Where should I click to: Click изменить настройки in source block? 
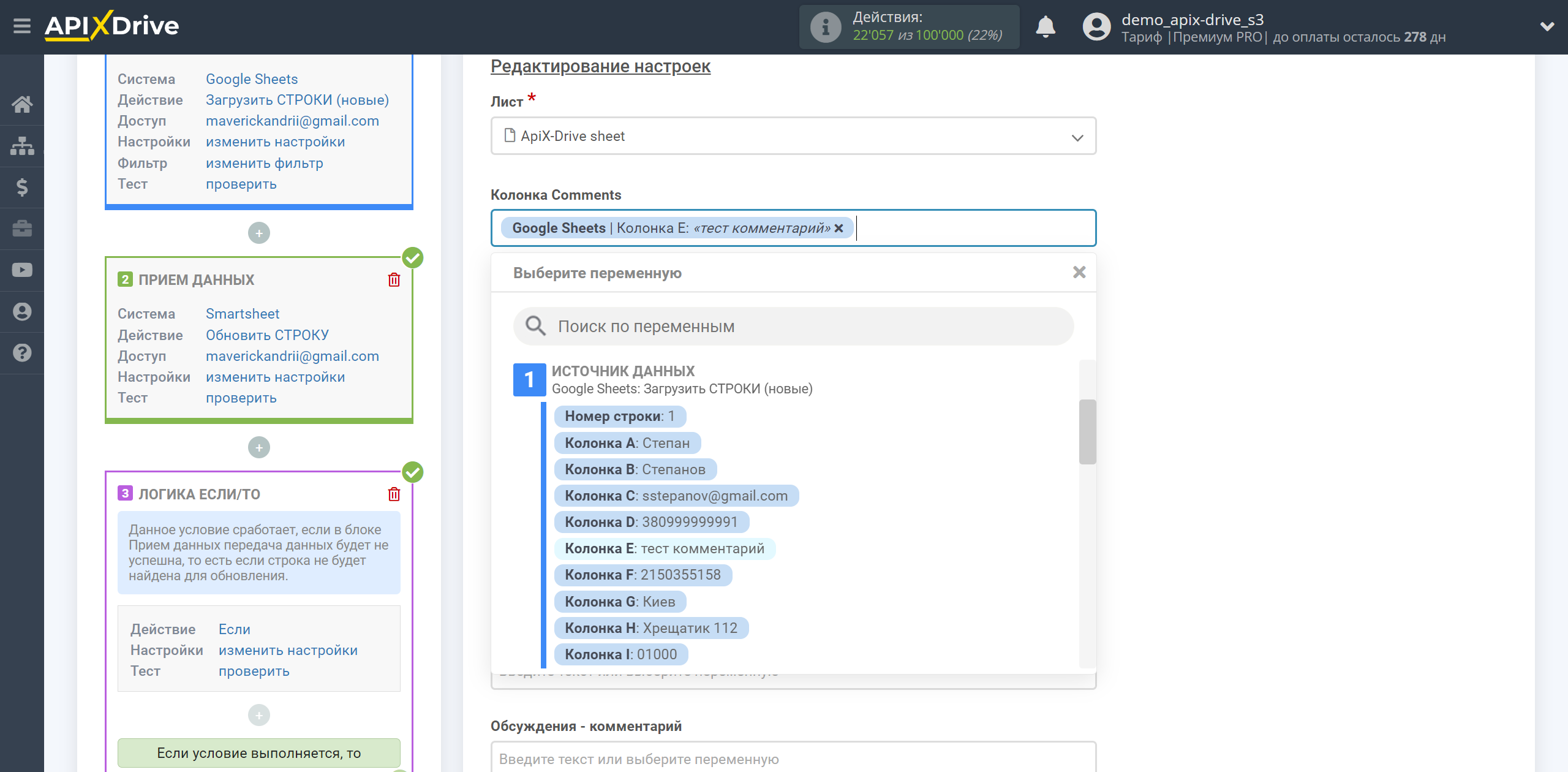(275, 142)
